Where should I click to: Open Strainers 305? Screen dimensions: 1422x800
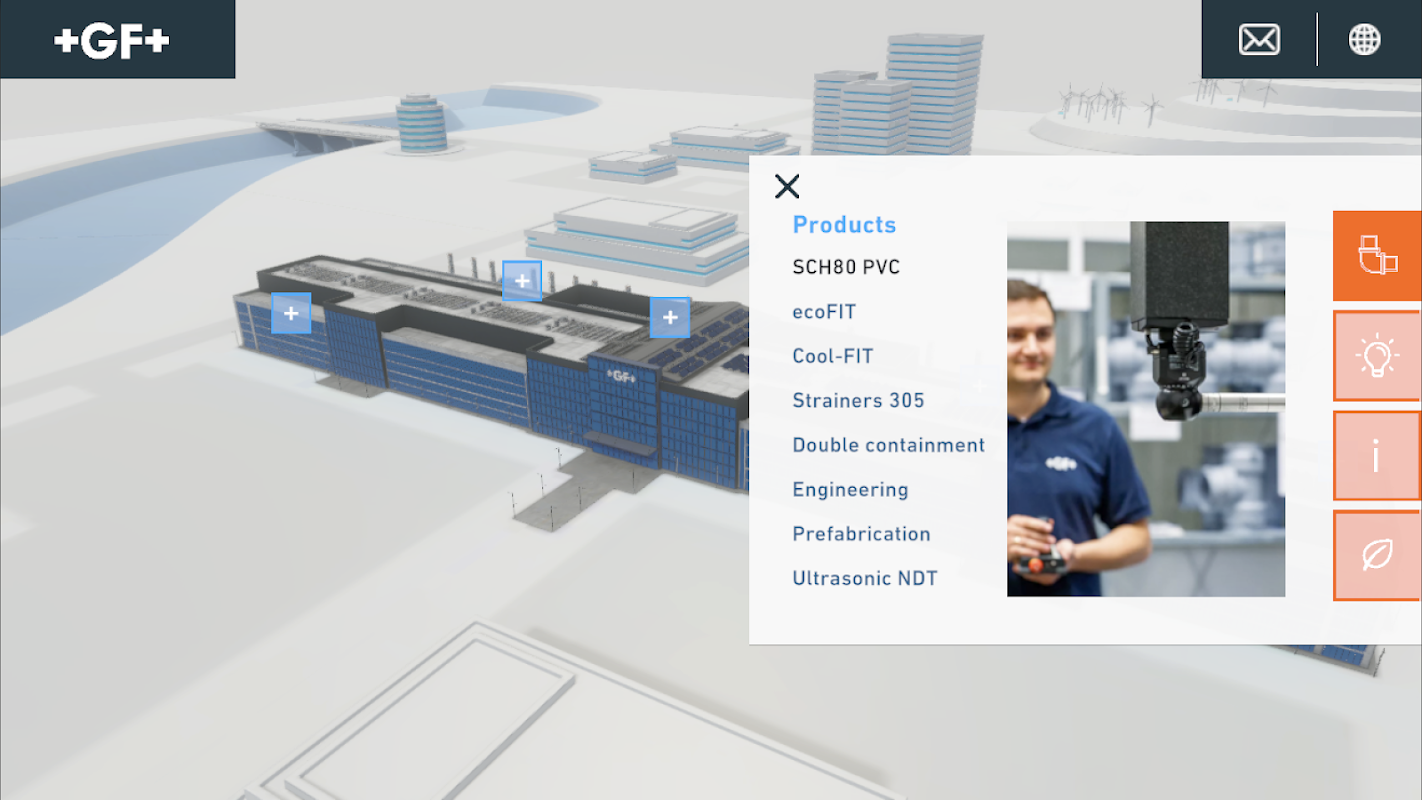(858, 401)
